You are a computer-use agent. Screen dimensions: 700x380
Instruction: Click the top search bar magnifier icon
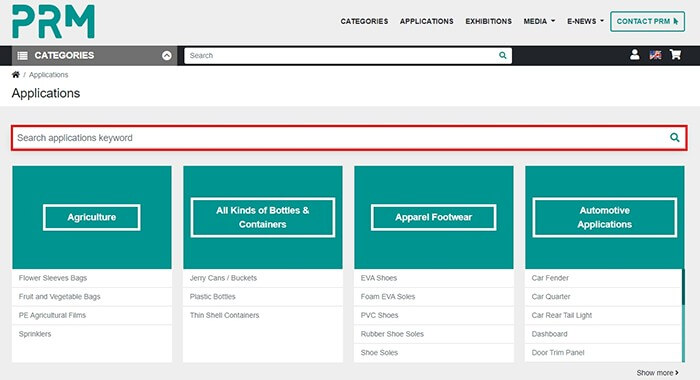pos(503,55)
